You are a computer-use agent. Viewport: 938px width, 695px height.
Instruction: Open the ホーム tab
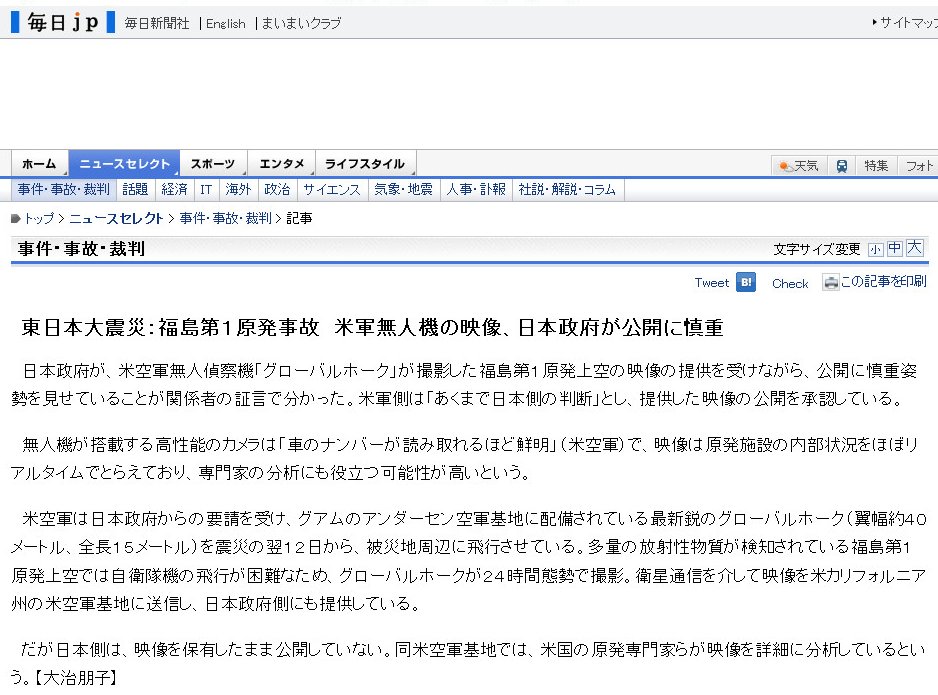pos(39,164)
